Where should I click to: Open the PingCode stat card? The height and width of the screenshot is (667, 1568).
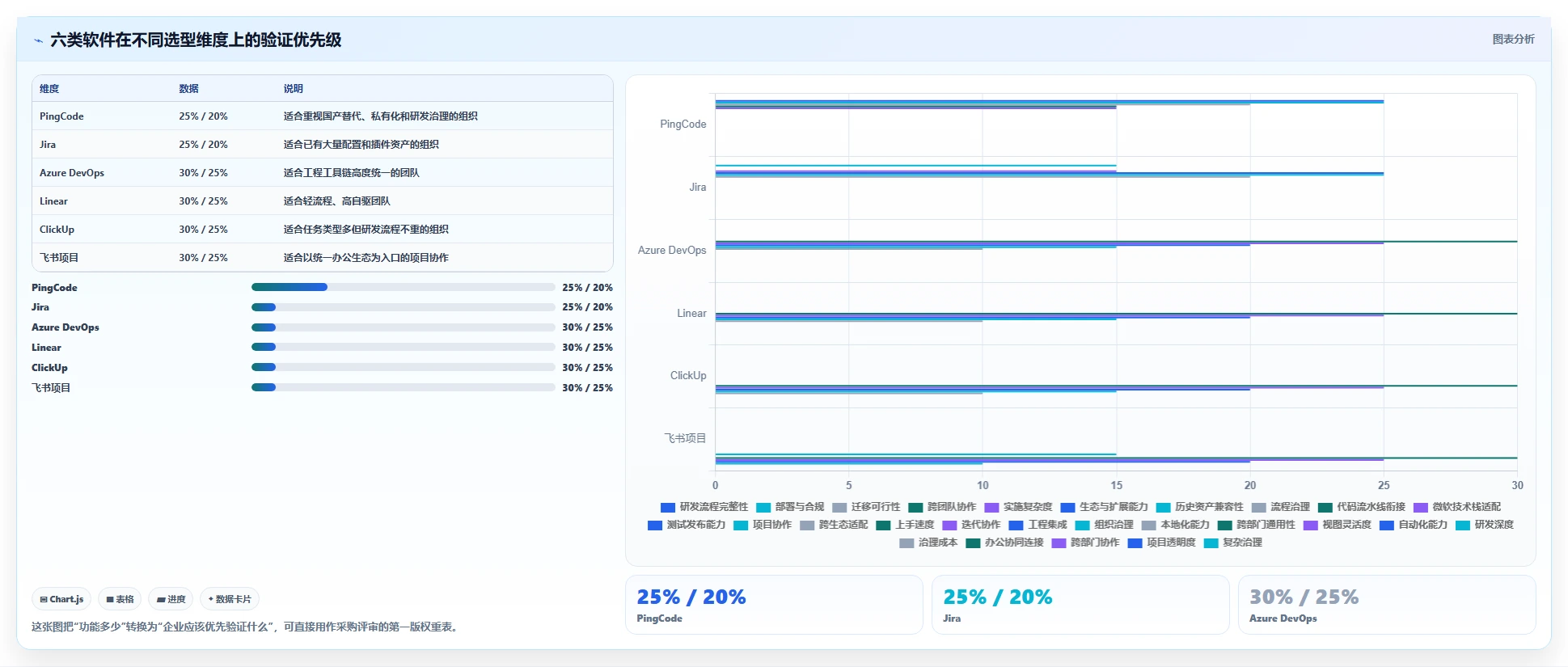[774, 605]
